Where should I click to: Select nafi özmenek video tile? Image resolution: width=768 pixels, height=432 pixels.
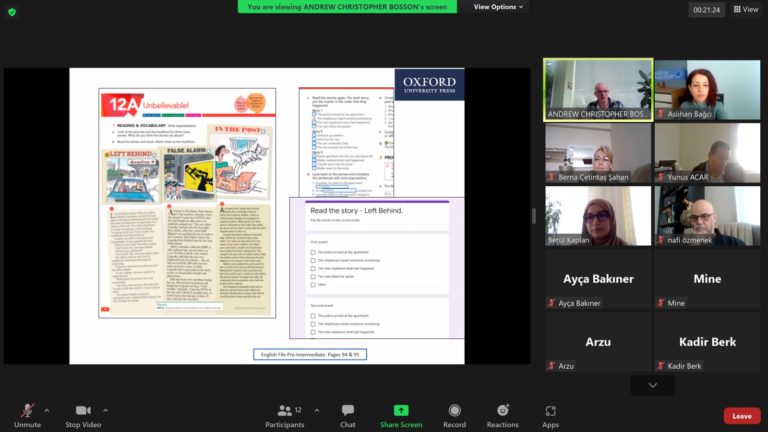(707, 216)
